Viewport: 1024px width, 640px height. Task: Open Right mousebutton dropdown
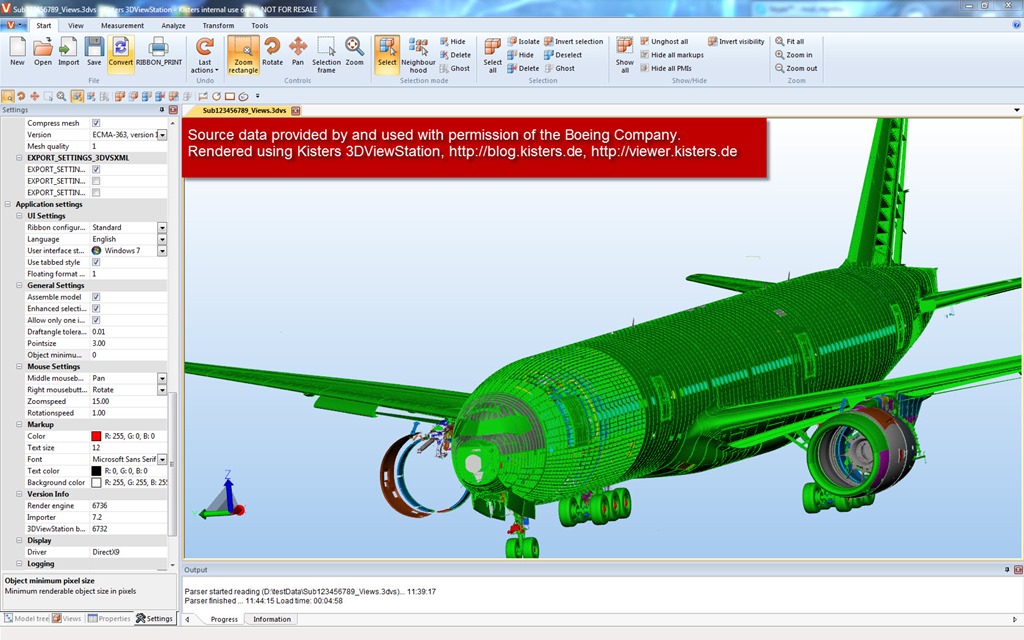(162, 390)
